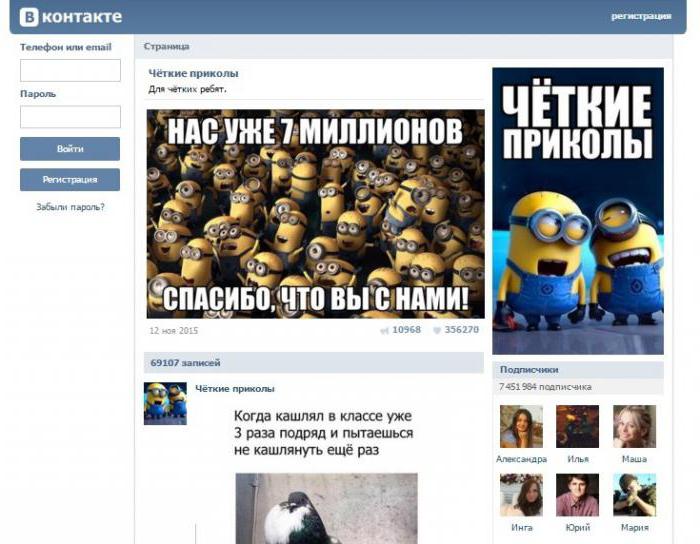Viewport: 700px width, 544px height.
Task: Open the 12 ноя 2015 post date
Action: (x=173, y=331)
